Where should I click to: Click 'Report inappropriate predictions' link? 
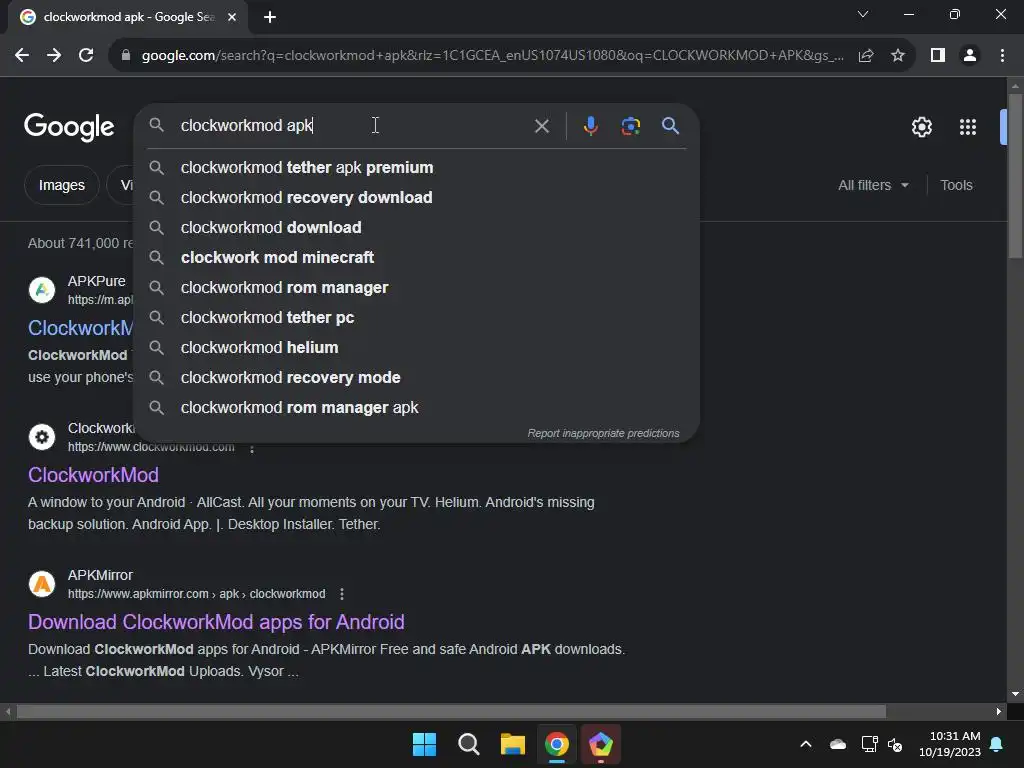[x=603, y=434]
